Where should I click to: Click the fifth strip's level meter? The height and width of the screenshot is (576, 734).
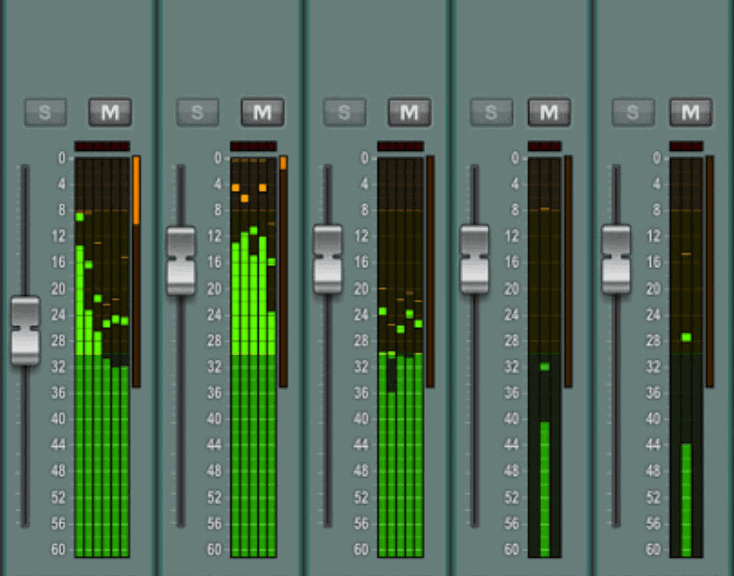coord(686,357)
